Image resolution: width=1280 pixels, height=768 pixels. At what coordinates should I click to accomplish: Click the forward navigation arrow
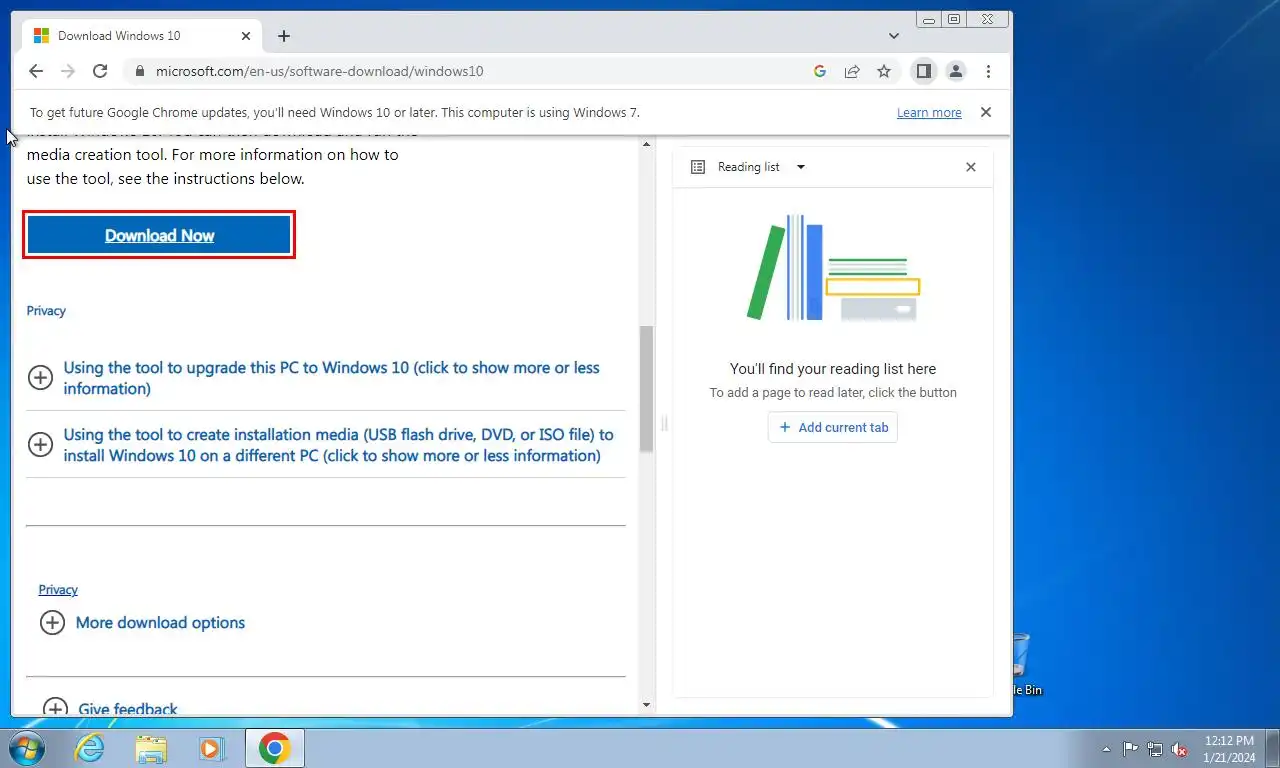(x=68, y=71)
